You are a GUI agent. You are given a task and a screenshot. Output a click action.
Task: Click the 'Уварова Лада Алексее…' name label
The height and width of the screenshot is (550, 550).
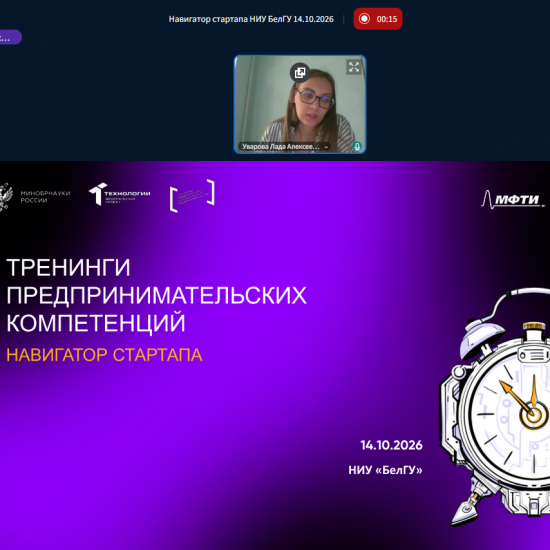[x=281, y=147]
